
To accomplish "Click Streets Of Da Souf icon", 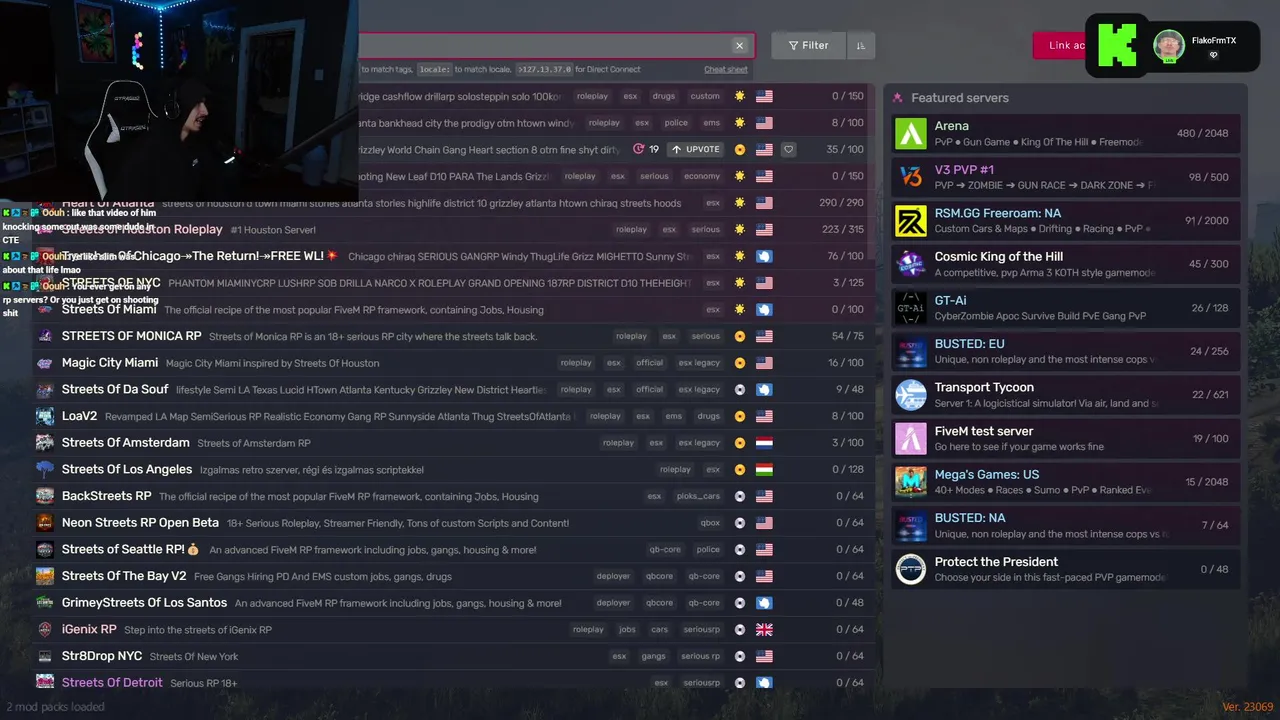I will 45,390.
